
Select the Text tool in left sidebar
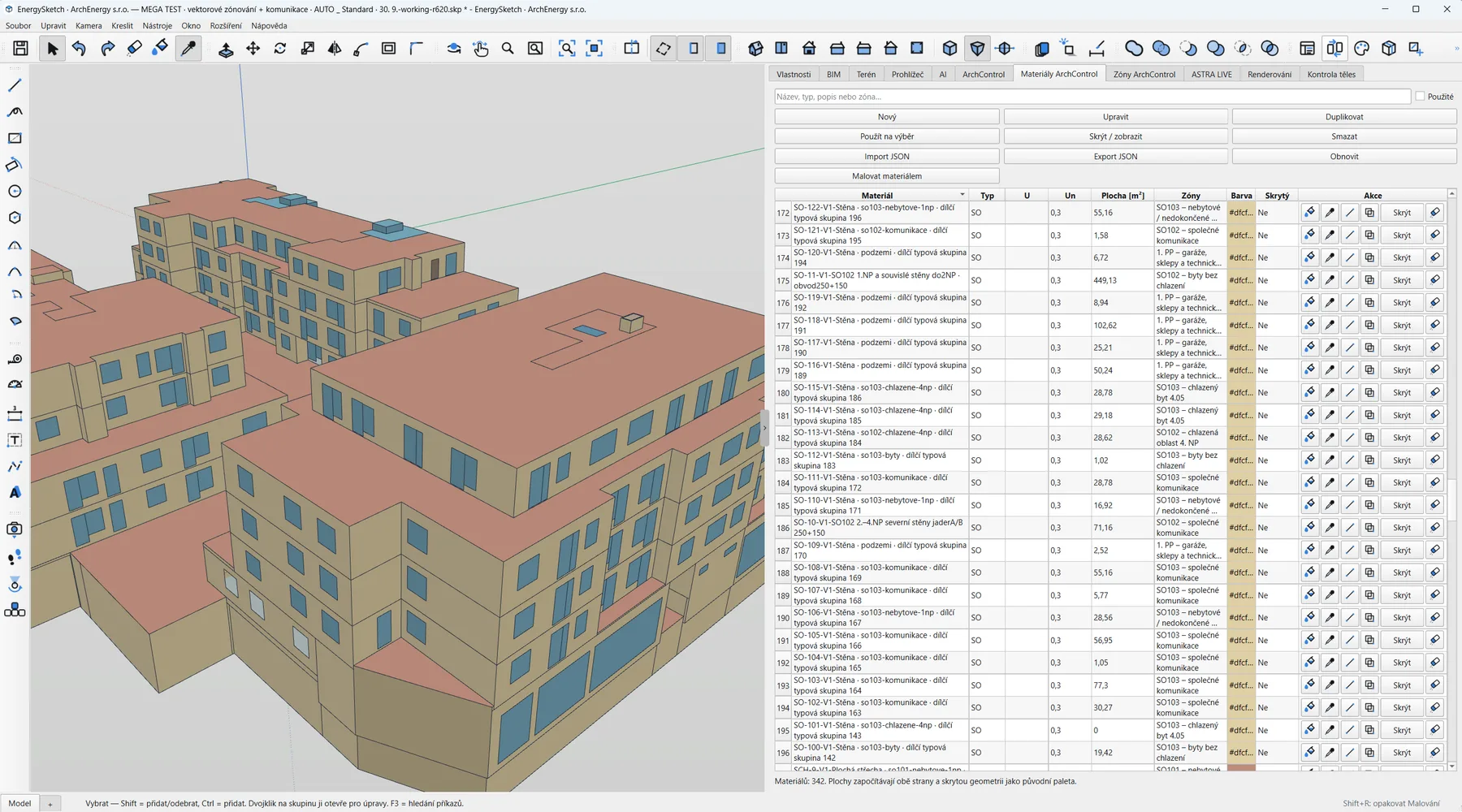pyautogui.click(x=15, y=440)
